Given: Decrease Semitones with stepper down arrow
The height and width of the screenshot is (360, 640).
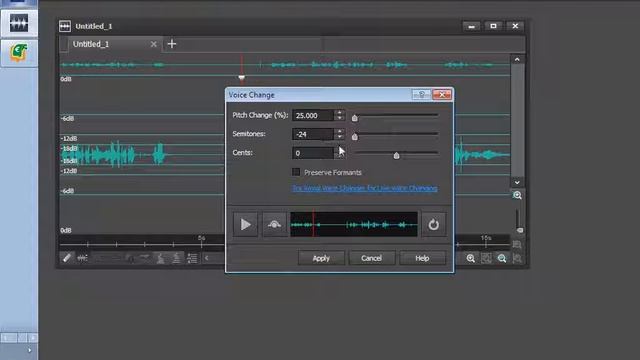Looking at the screenshot, I should (x=340, y=137).
